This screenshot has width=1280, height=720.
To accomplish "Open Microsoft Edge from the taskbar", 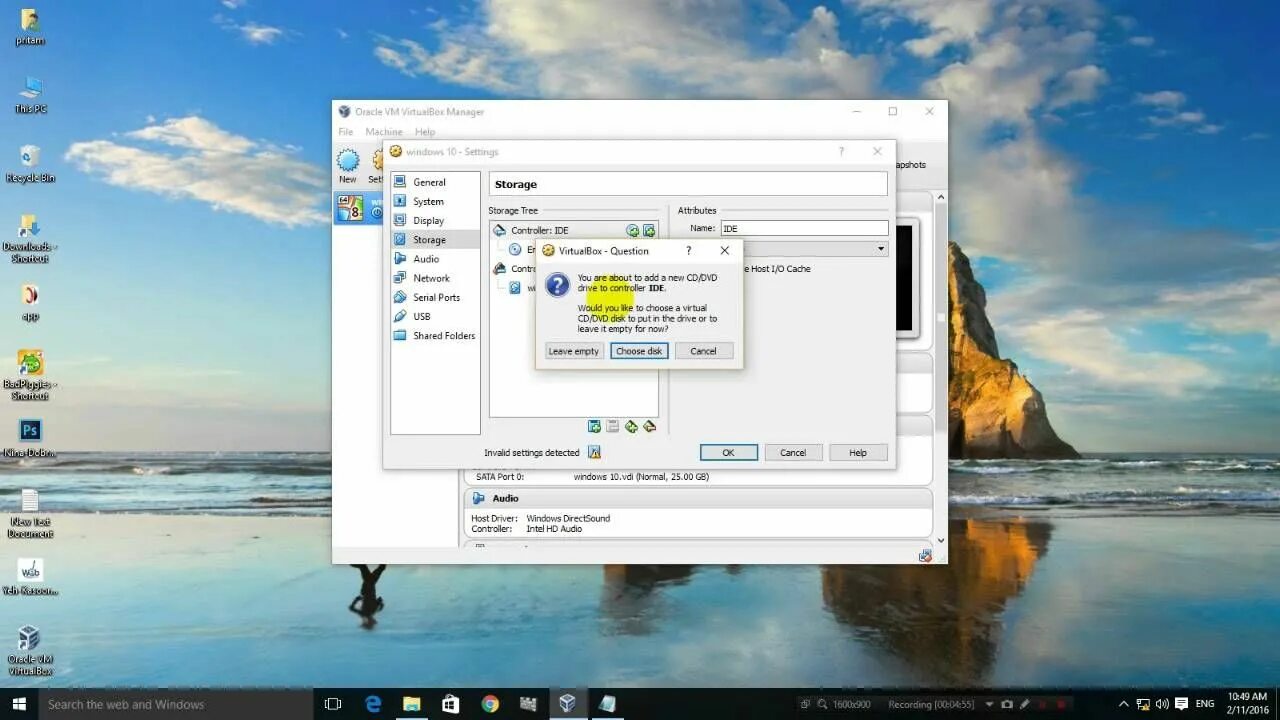I will coord(373,704).
